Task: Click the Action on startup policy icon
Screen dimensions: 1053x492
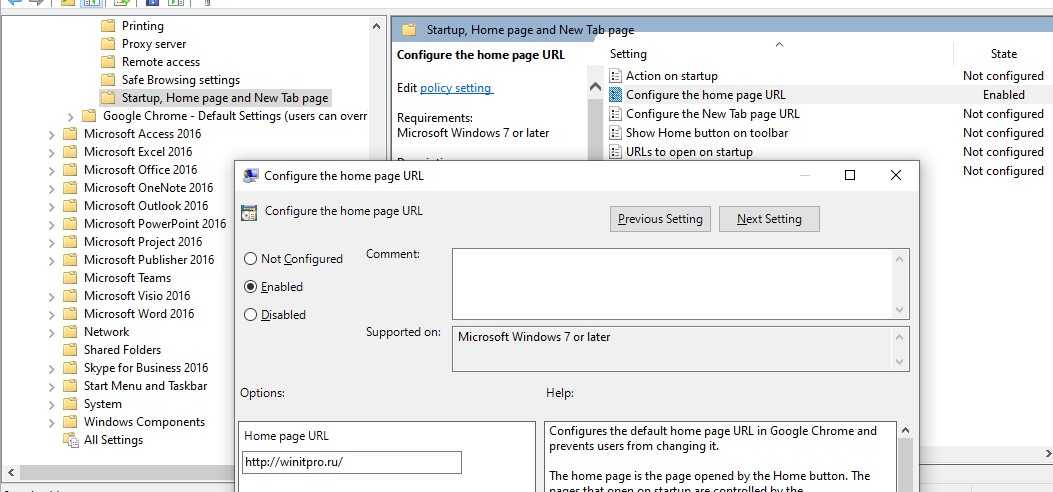Action: click(616, 76)
